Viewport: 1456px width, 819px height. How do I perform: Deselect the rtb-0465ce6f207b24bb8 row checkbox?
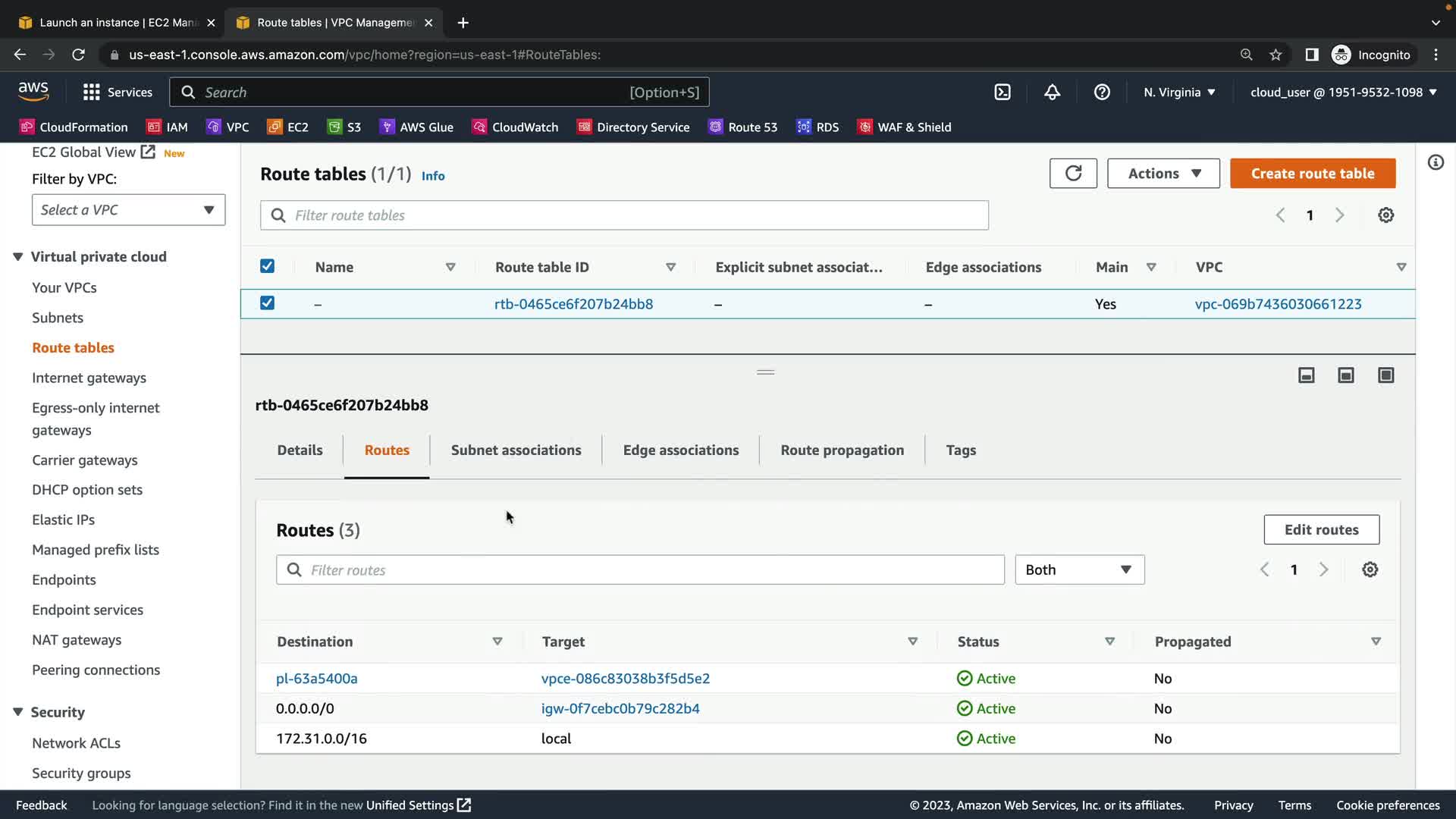pos(267,303)
